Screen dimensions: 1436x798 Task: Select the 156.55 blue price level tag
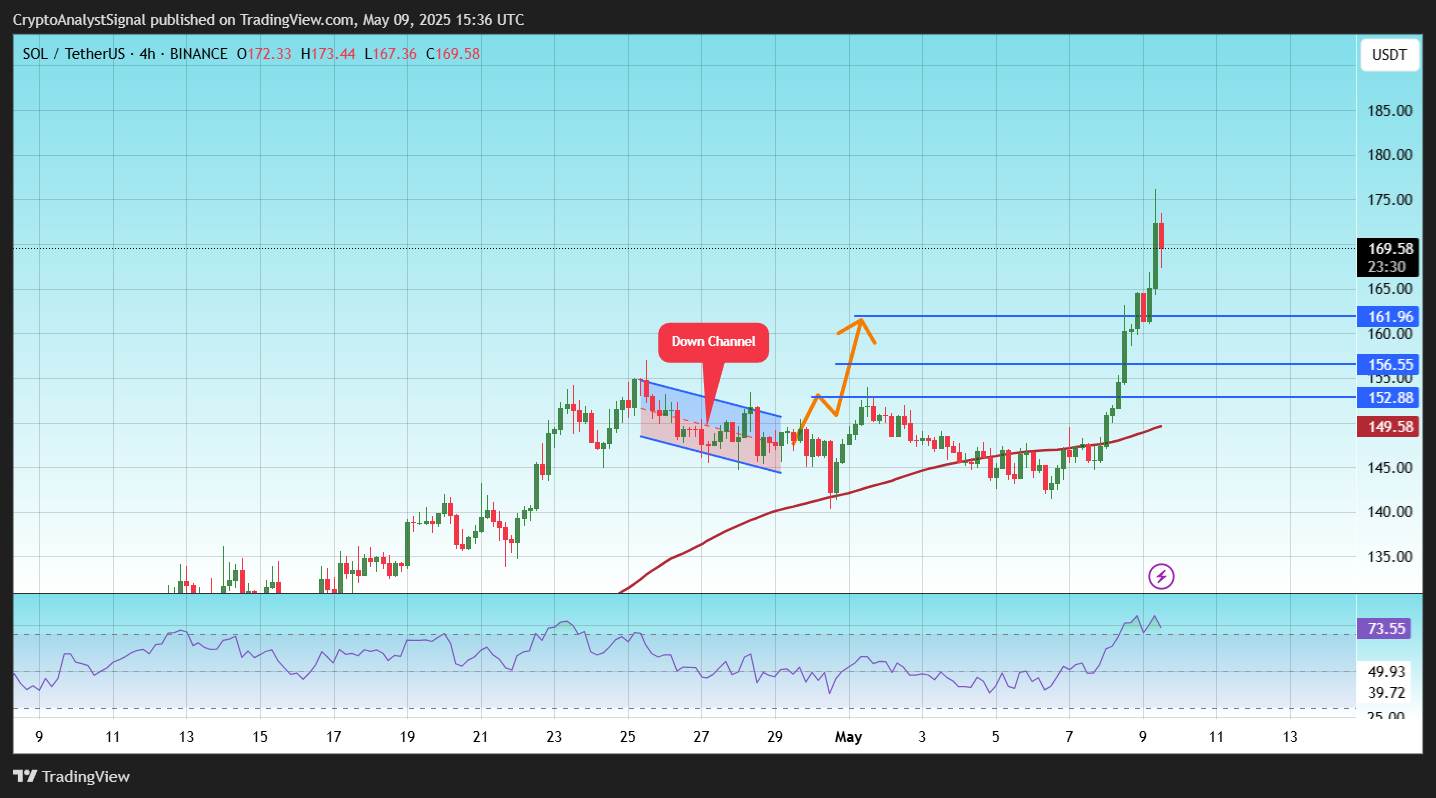(1389, 365)
